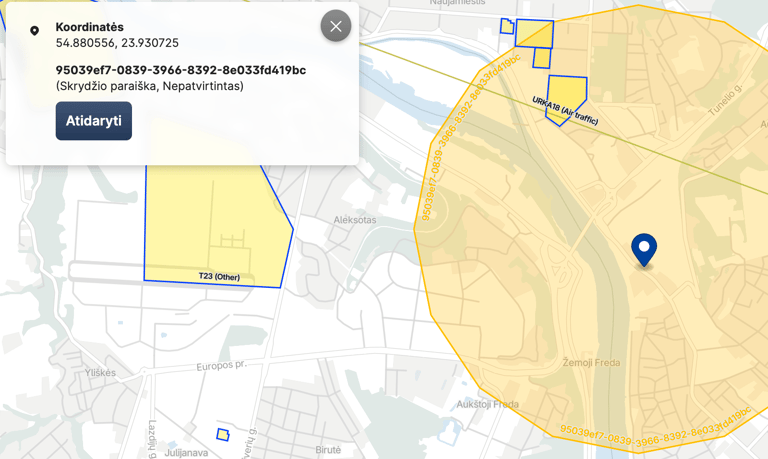Select the URKA18 (Air traffic) zone
The width and height of the screenshot is (768, 459).
(x=565, y=97)
